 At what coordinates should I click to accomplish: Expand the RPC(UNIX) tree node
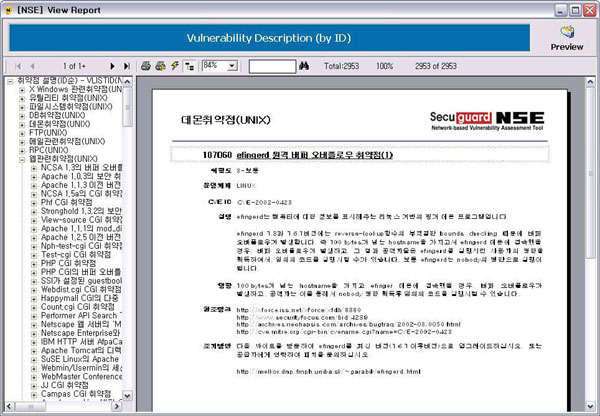coord(22,149)
